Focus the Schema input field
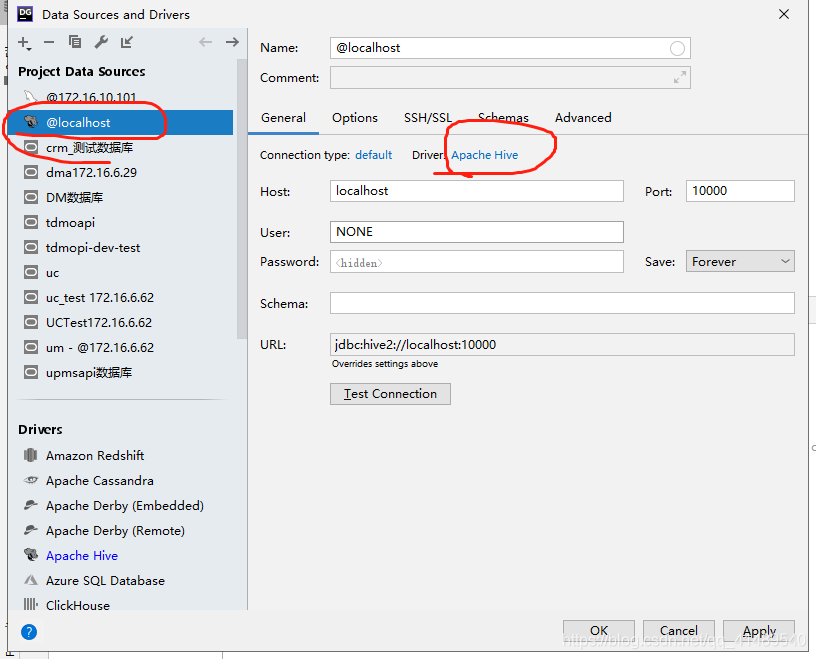Image resolution: width=816 pixels, height=659 pixels. coord(562,303)
